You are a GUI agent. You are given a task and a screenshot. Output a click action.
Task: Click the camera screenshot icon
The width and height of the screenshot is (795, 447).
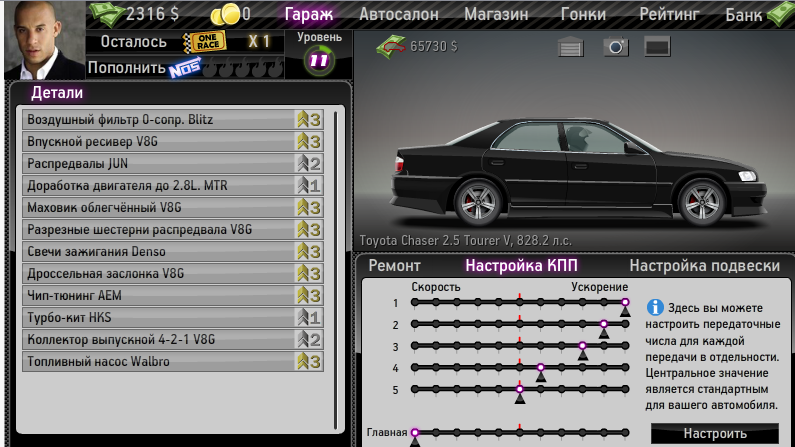pos(616,47)
